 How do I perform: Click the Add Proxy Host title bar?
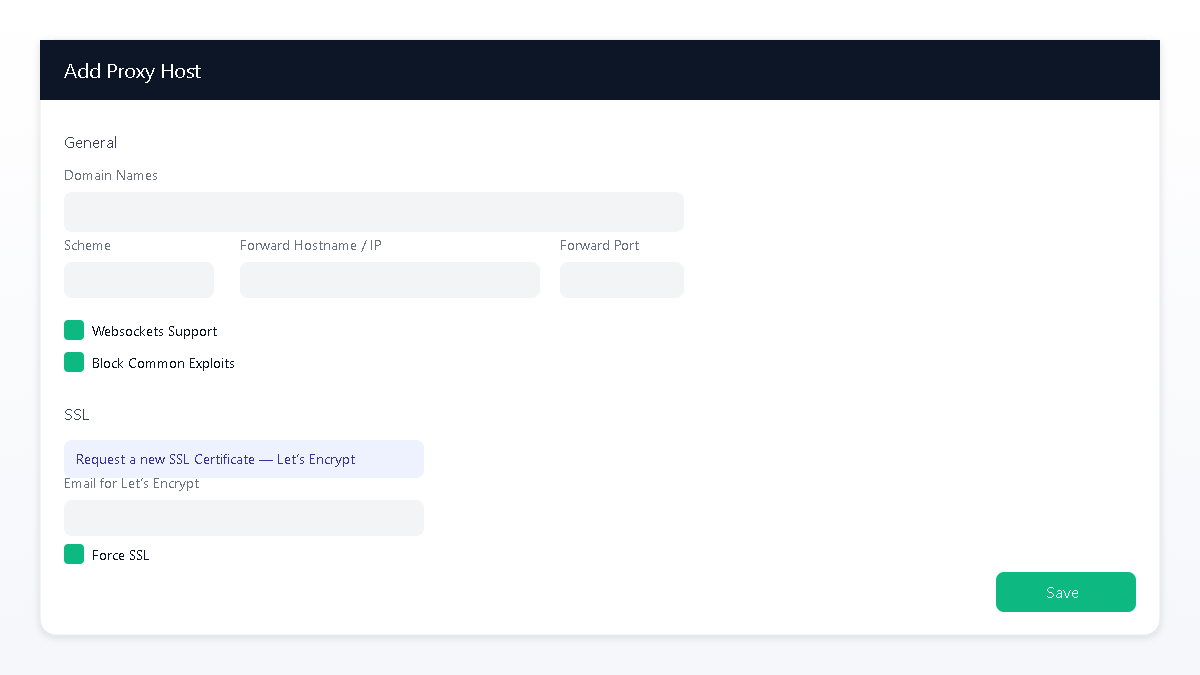132,70
